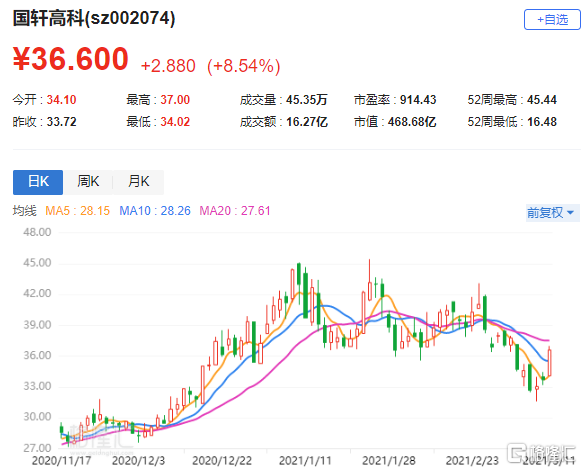Click the 33.00 y-axis label
The width and height of the screenshot is (582, 470).
coord(37,386)
